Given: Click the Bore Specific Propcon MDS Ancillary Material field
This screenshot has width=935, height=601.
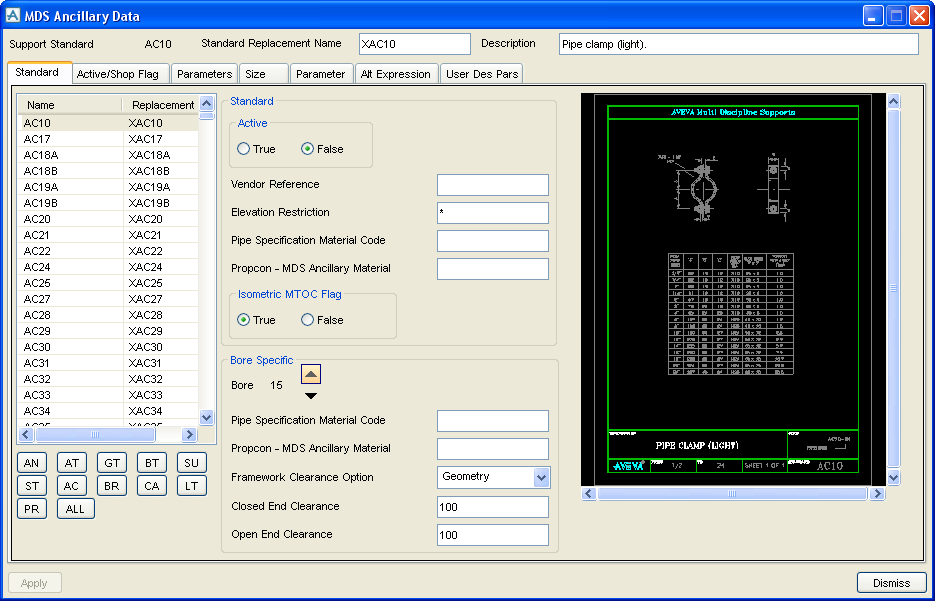Looking at the screenshot, I should click(493, 449).
